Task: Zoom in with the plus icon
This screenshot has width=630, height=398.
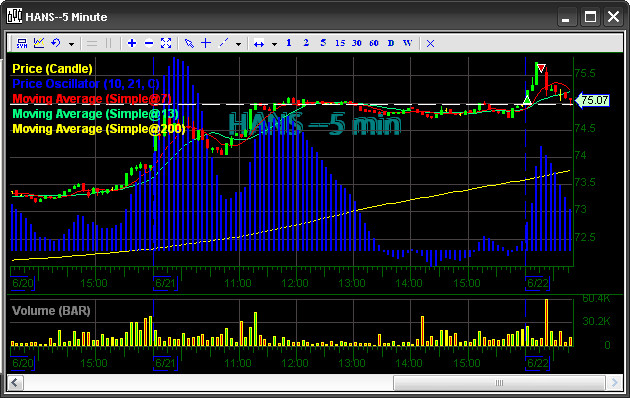Action: [x=132, y=43]
